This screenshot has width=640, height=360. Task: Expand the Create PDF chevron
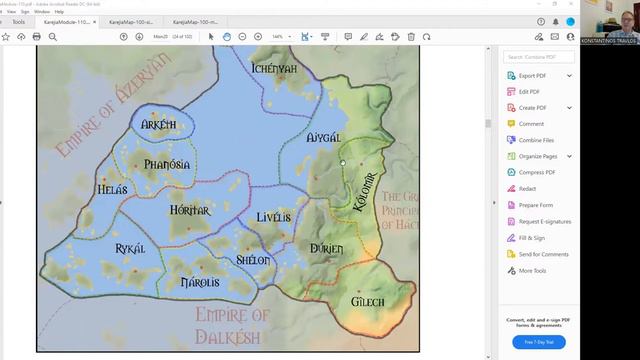coord(569,108)
